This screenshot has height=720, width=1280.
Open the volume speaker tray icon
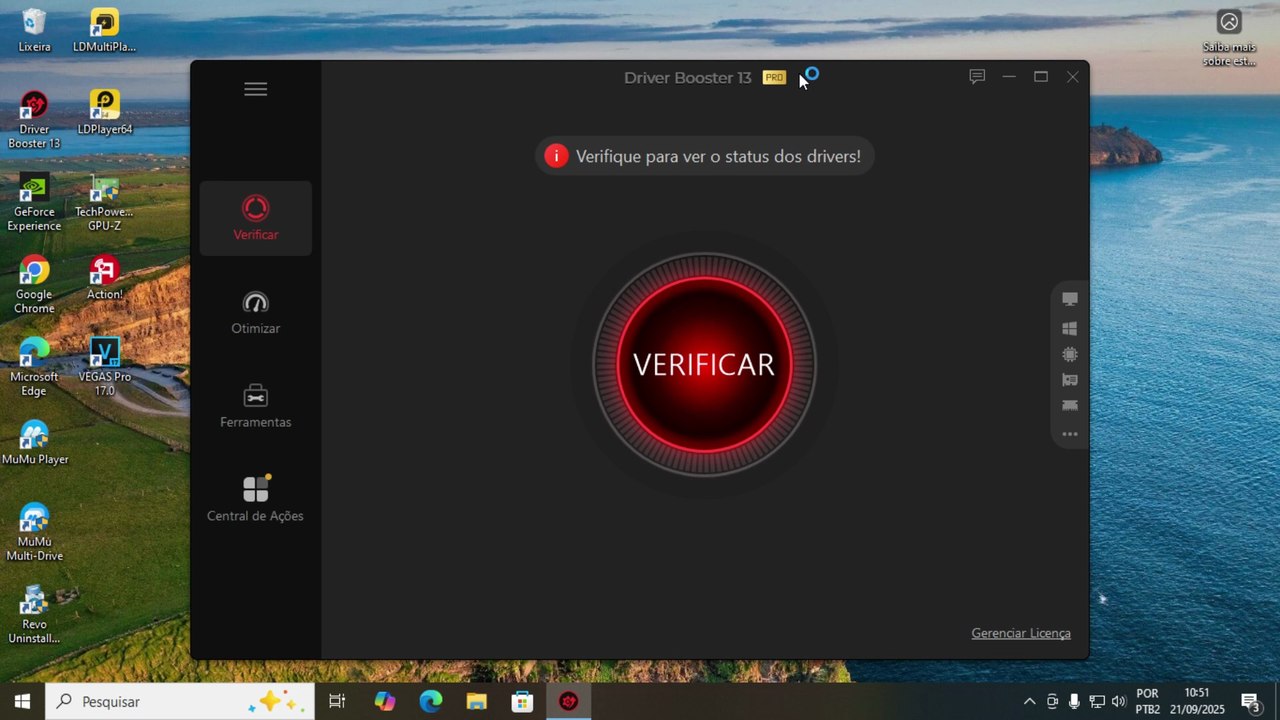tap(1118, 701)
